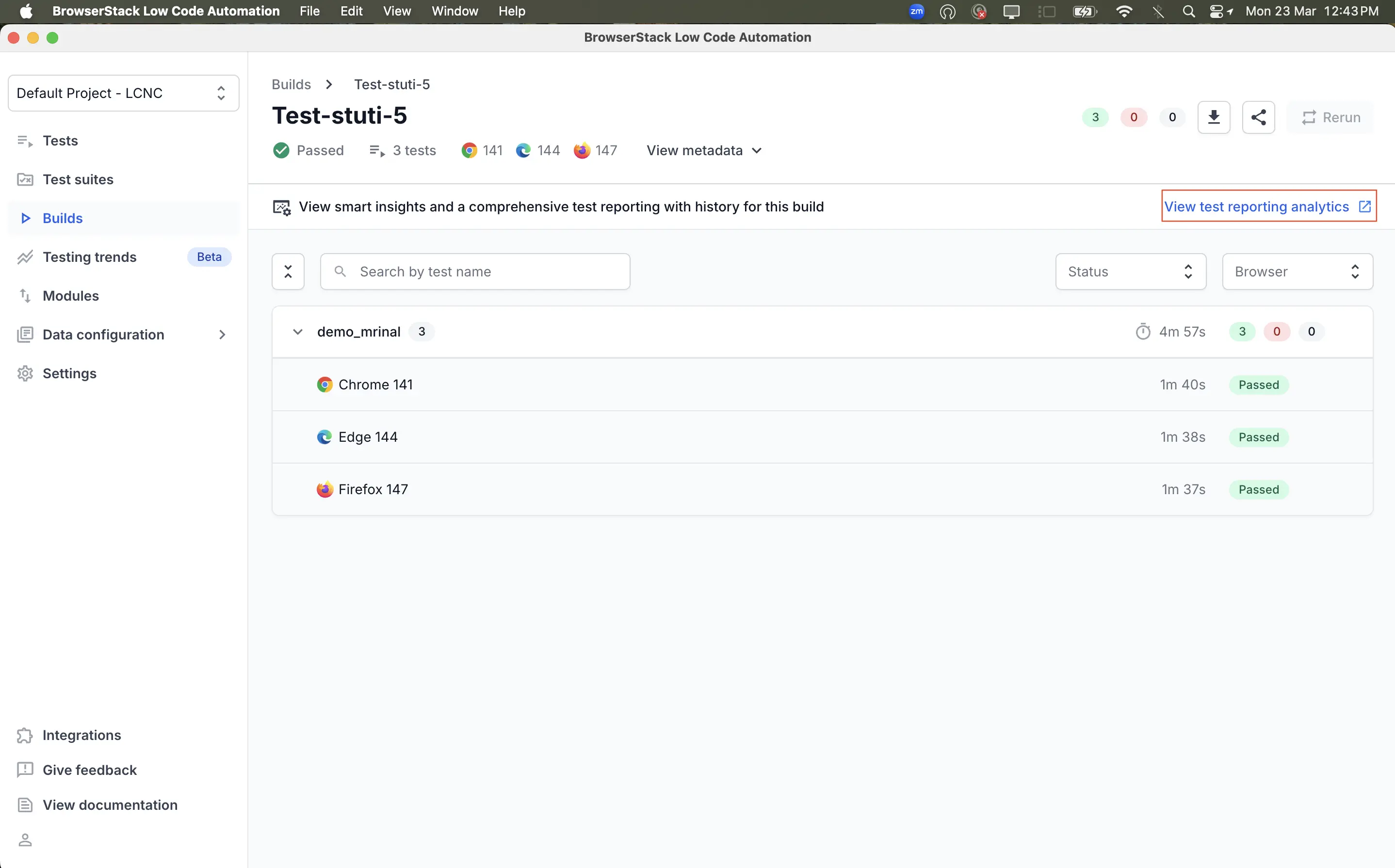Click the Chrome browser icon in build summary
1395x868 pixels.
point(470,150)
